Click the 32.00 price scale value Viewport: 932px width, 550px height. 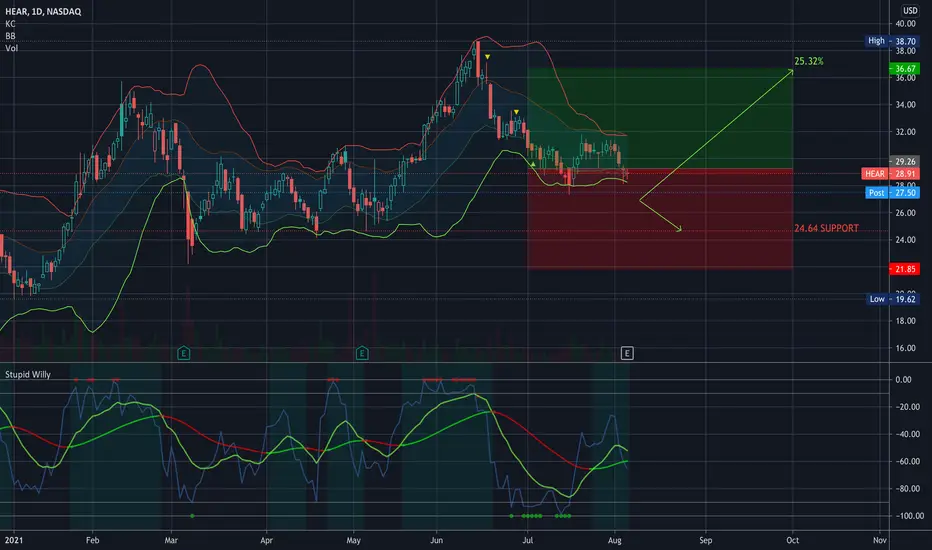pos(906,132)
